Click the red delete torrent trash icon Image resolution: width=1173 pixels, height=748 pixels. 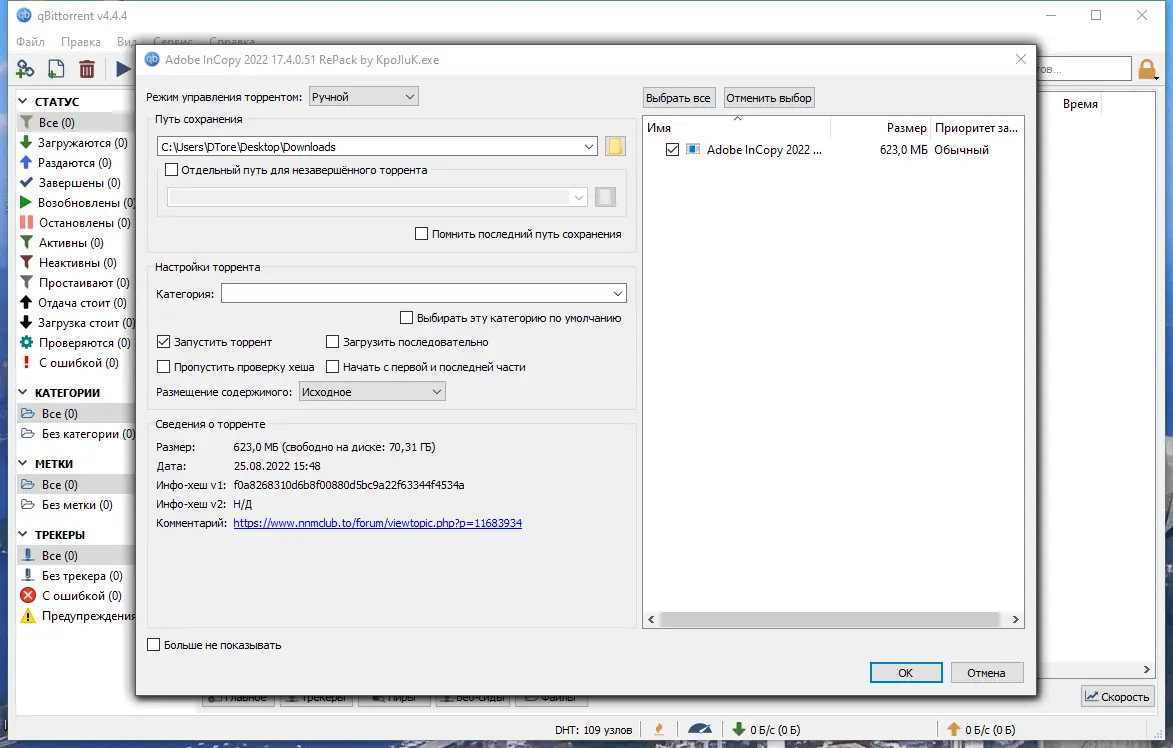[87, 69]
